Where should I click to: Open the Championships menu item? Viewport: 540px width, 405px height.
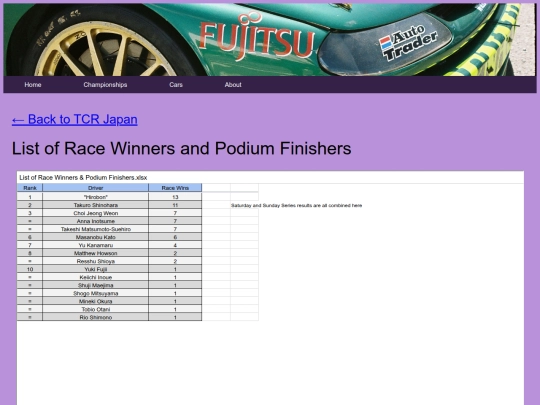click(105, 85)
